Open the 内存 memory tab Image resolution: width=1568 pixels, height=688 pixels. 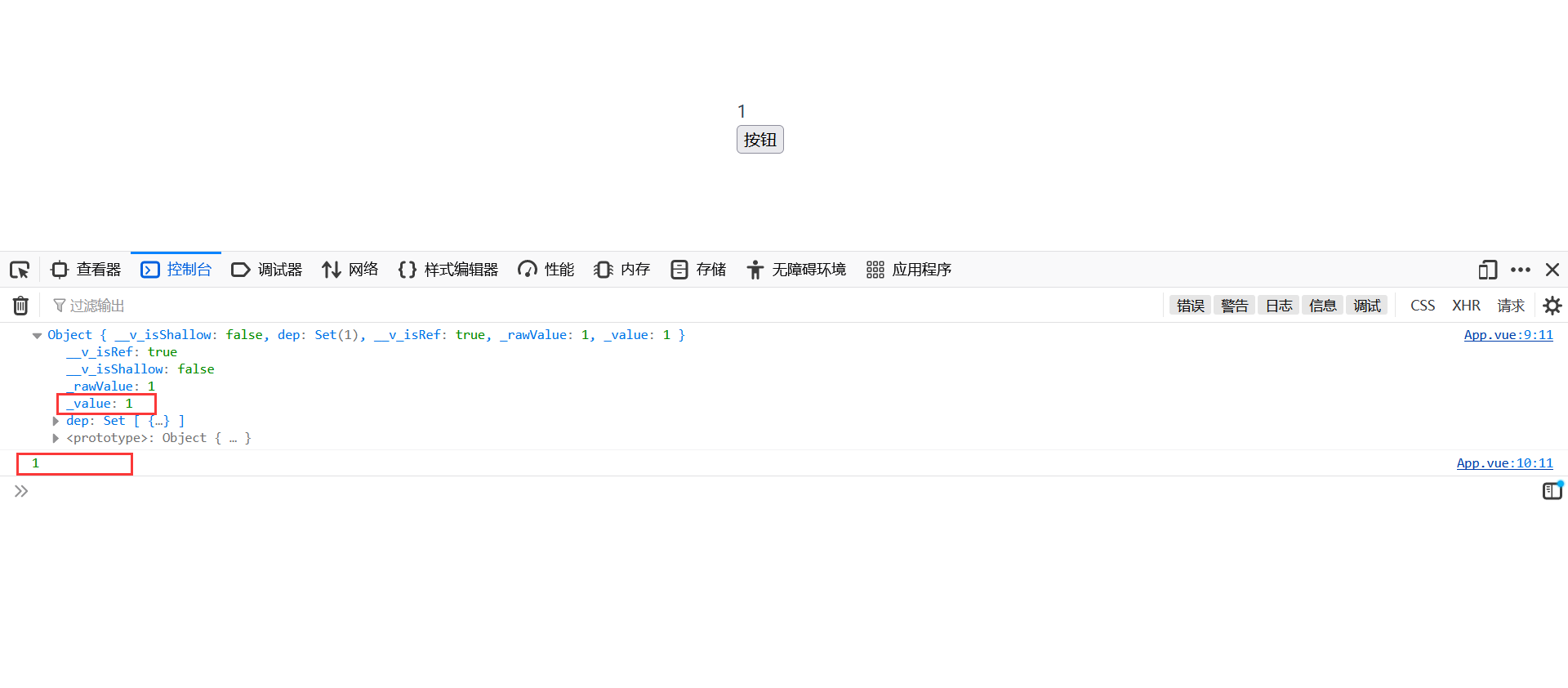point(622,270)
